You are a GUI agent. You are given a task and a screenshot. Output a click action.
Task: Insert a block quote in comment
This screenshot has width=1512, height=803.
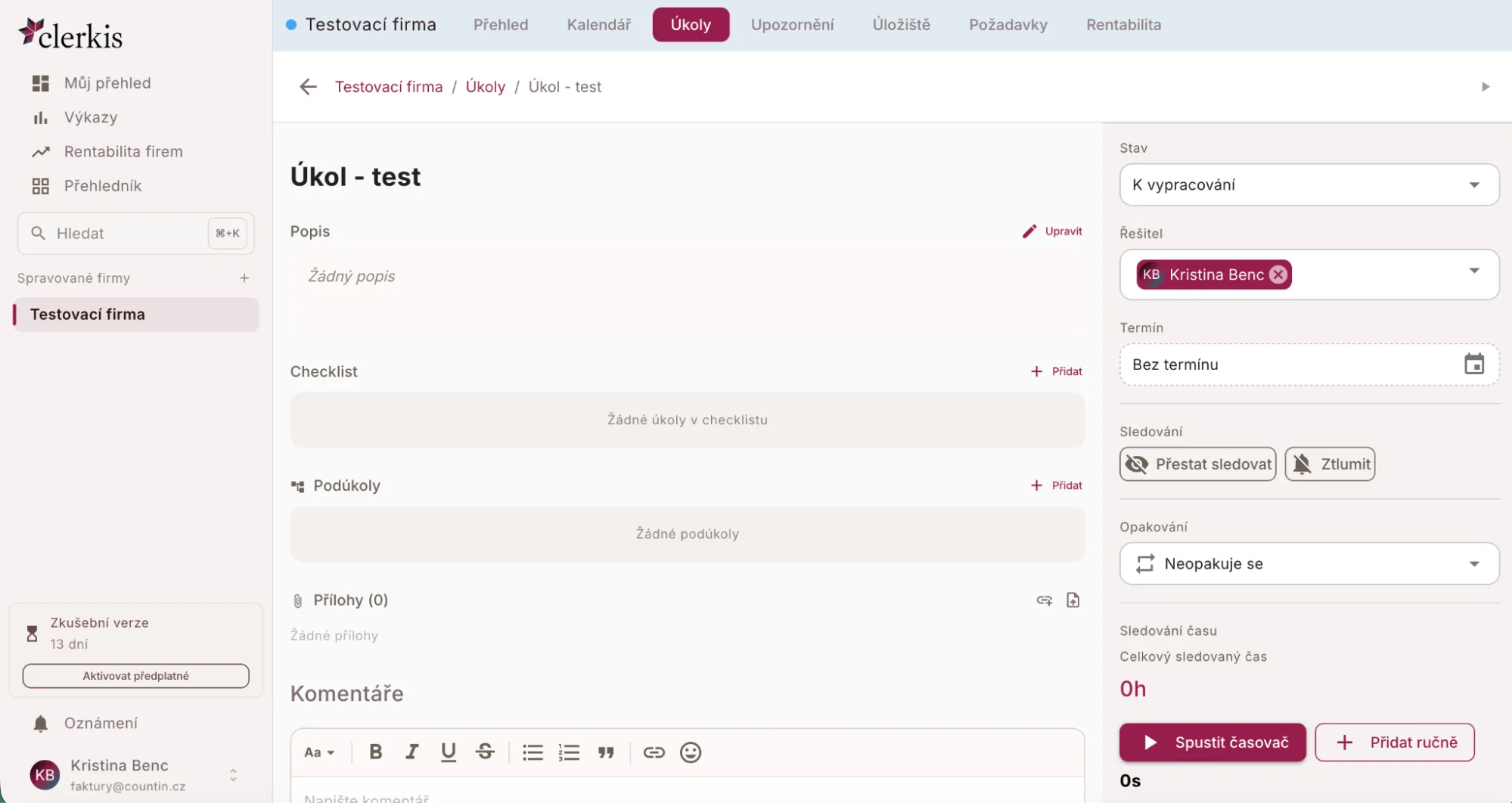pyautogui.click(x=606, y=752)
